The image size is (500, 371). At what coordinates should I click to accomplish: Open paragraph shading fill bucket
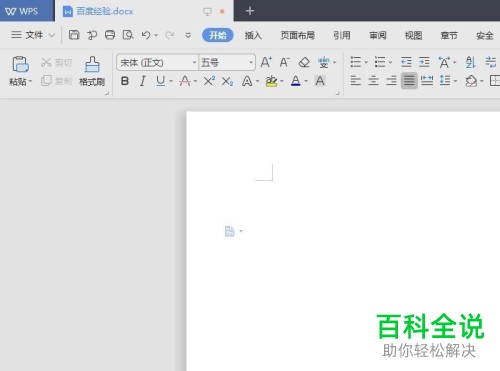[471, 80]
